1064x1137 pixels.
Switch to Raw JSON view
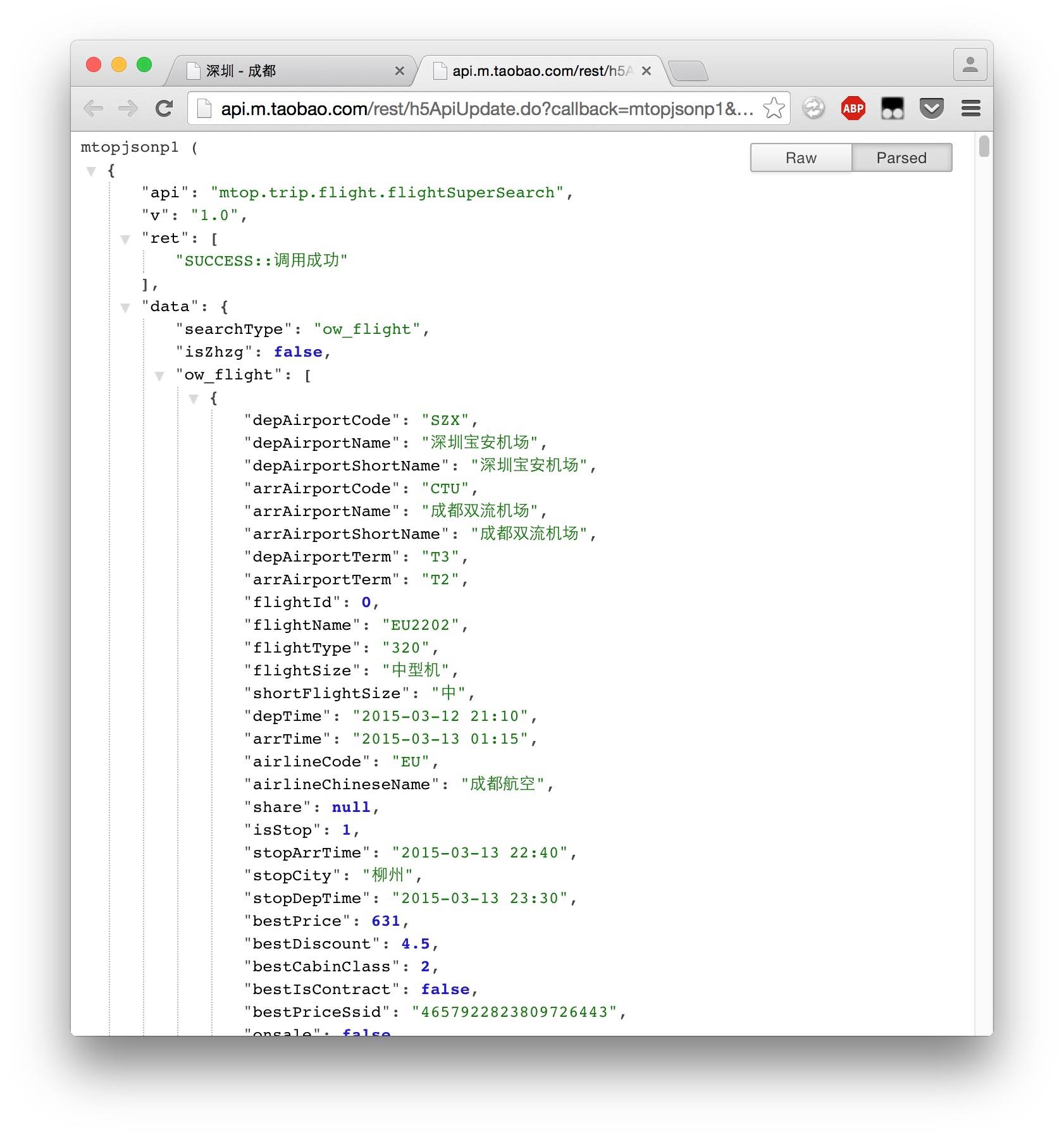tap(801, 157)
